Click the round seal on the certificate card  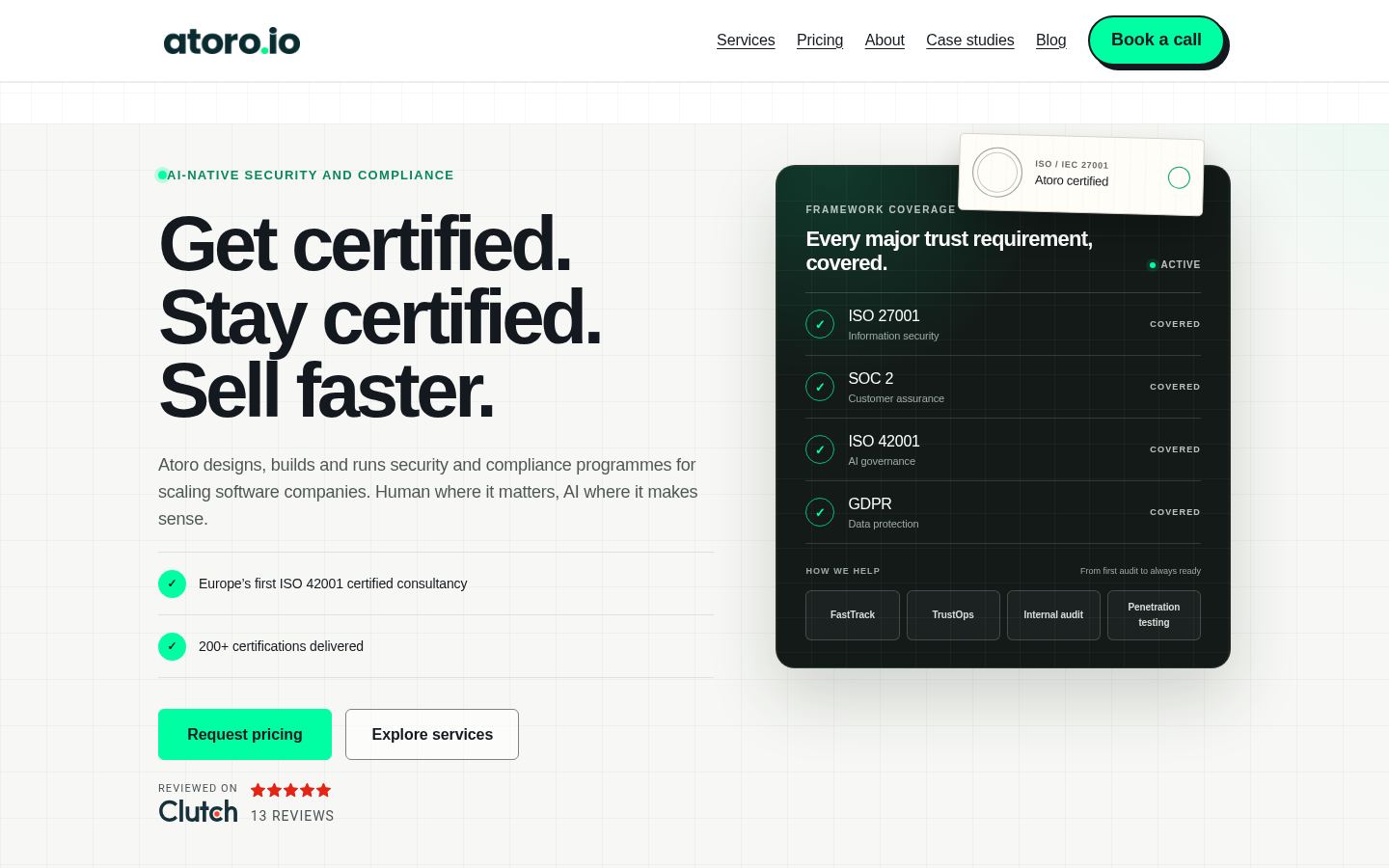click(997, 173)
